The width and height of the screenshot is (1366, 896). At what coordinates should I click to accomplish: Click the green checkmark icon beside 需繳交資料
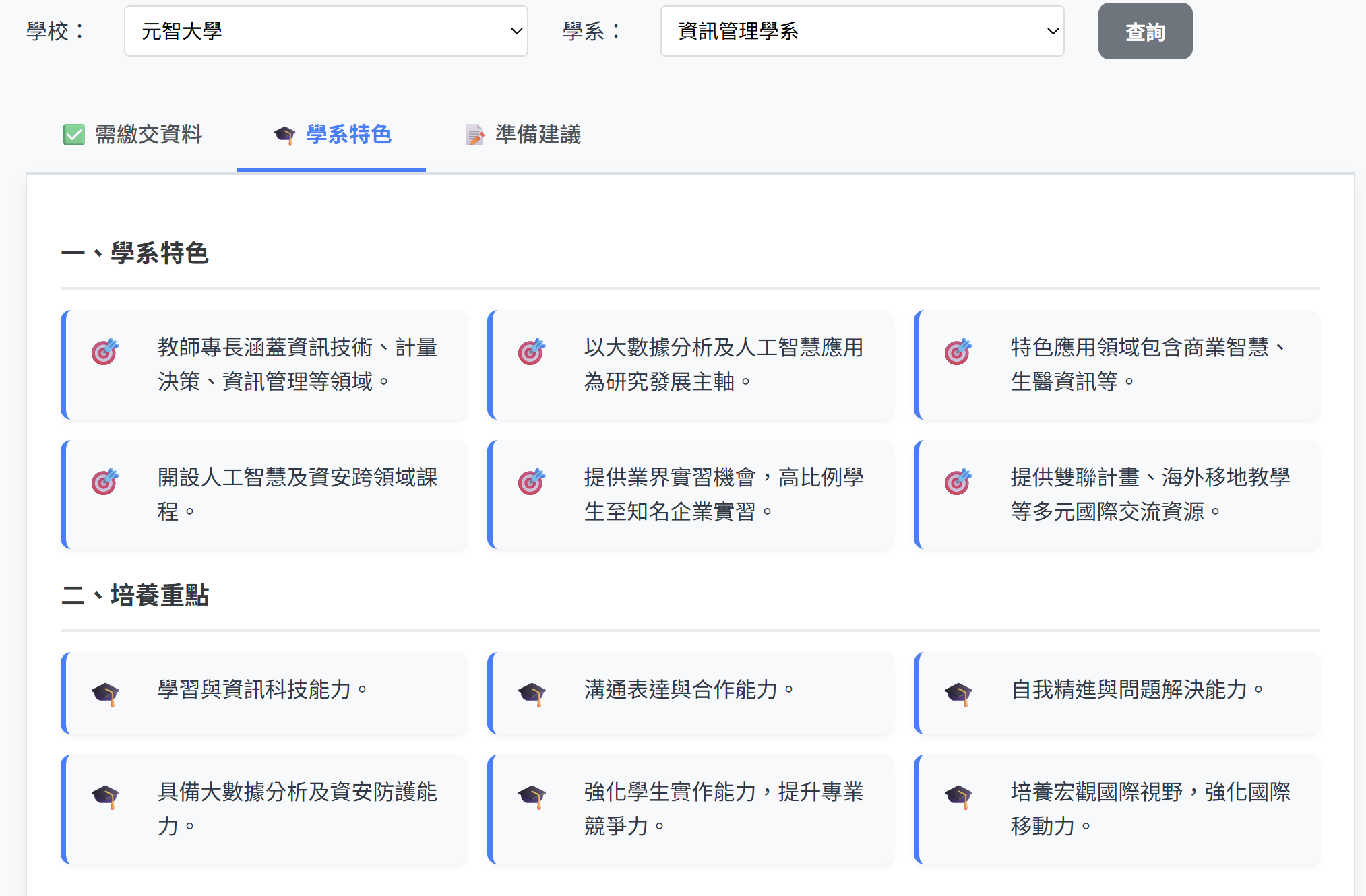(74, 135)
